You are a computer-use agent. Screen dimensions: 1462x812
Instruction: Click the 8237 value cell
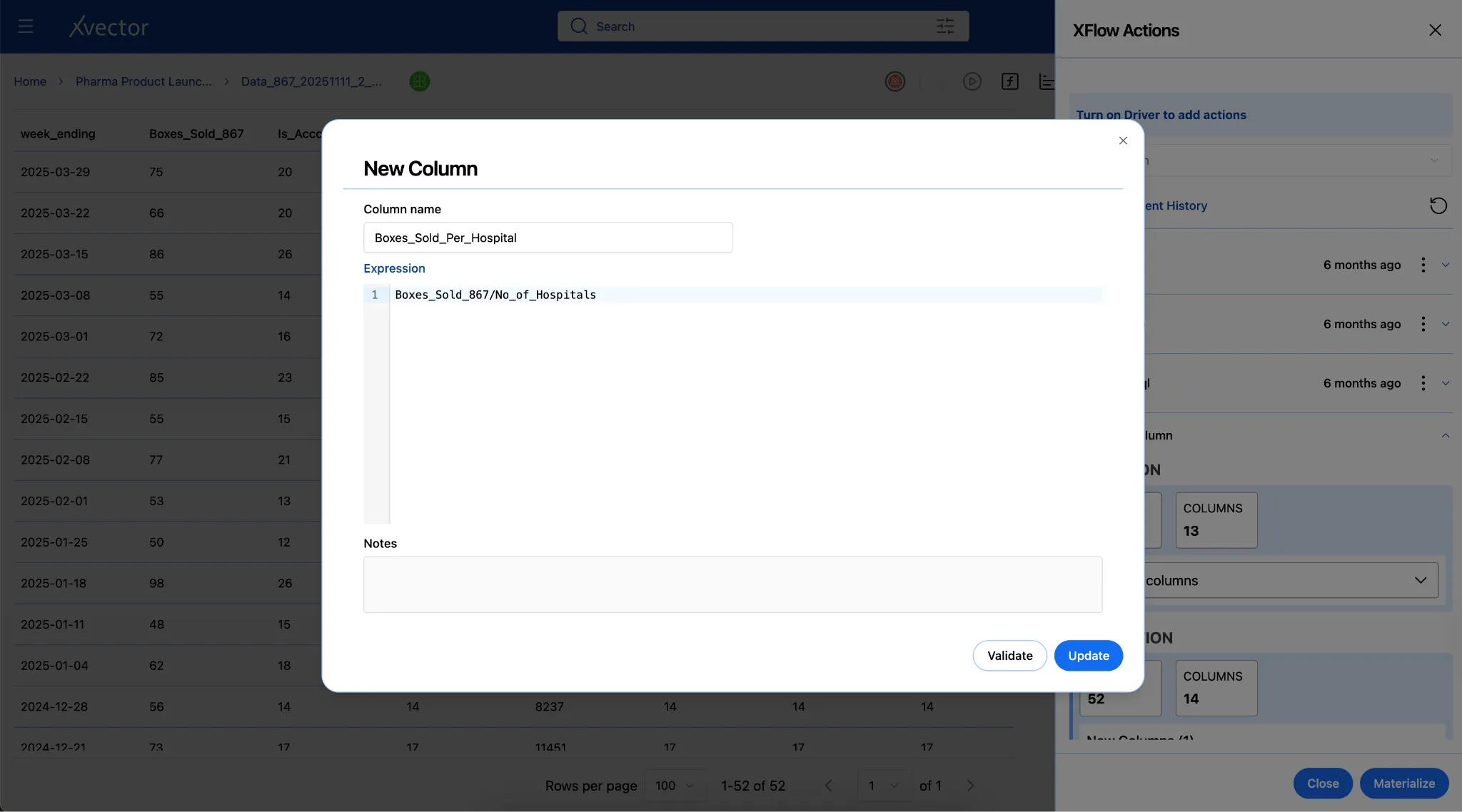pyautogui.click(x=550, y=706)
